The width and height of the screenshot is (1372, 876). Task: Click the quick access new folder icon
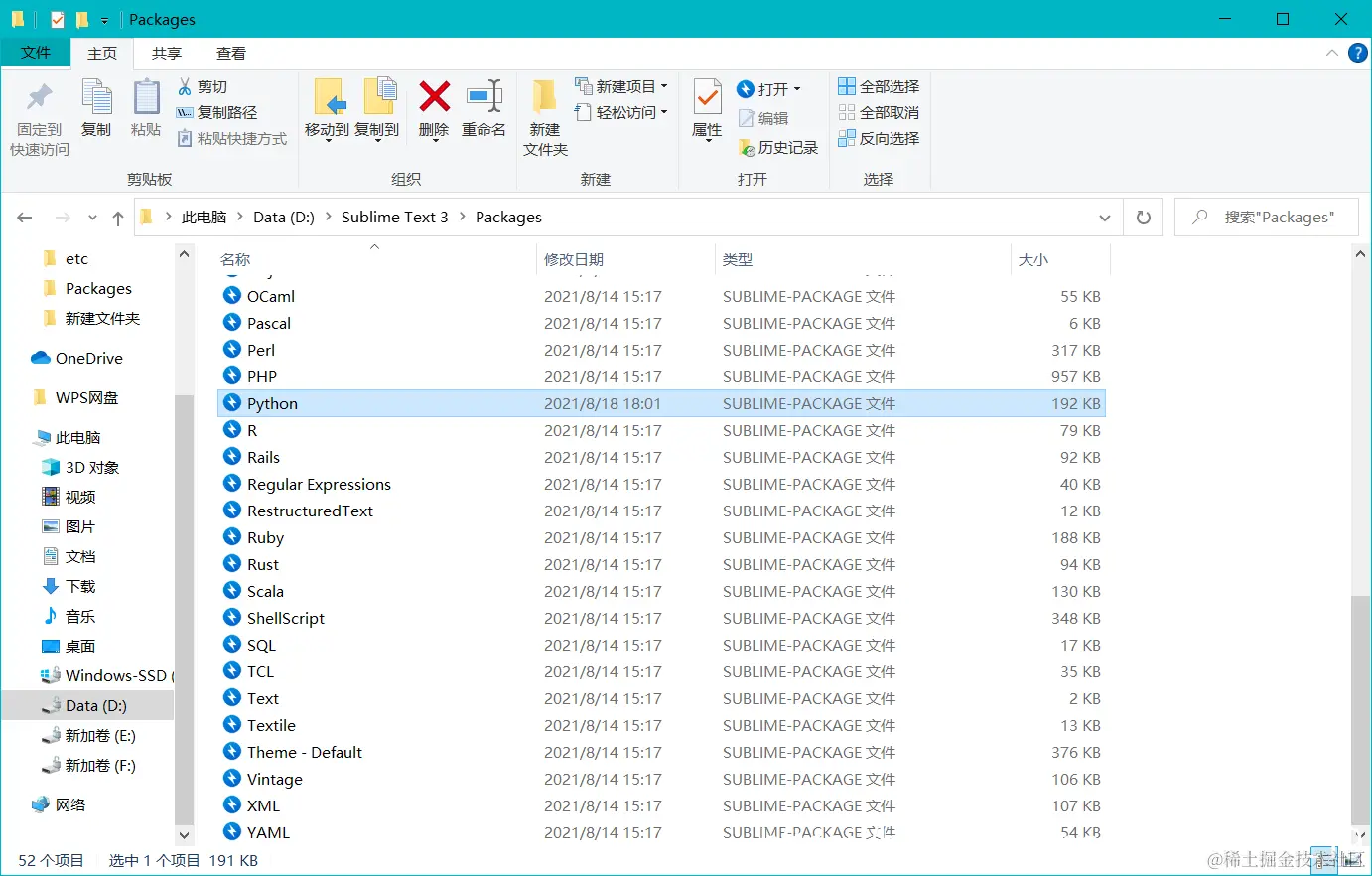click(x=82, y=19)
